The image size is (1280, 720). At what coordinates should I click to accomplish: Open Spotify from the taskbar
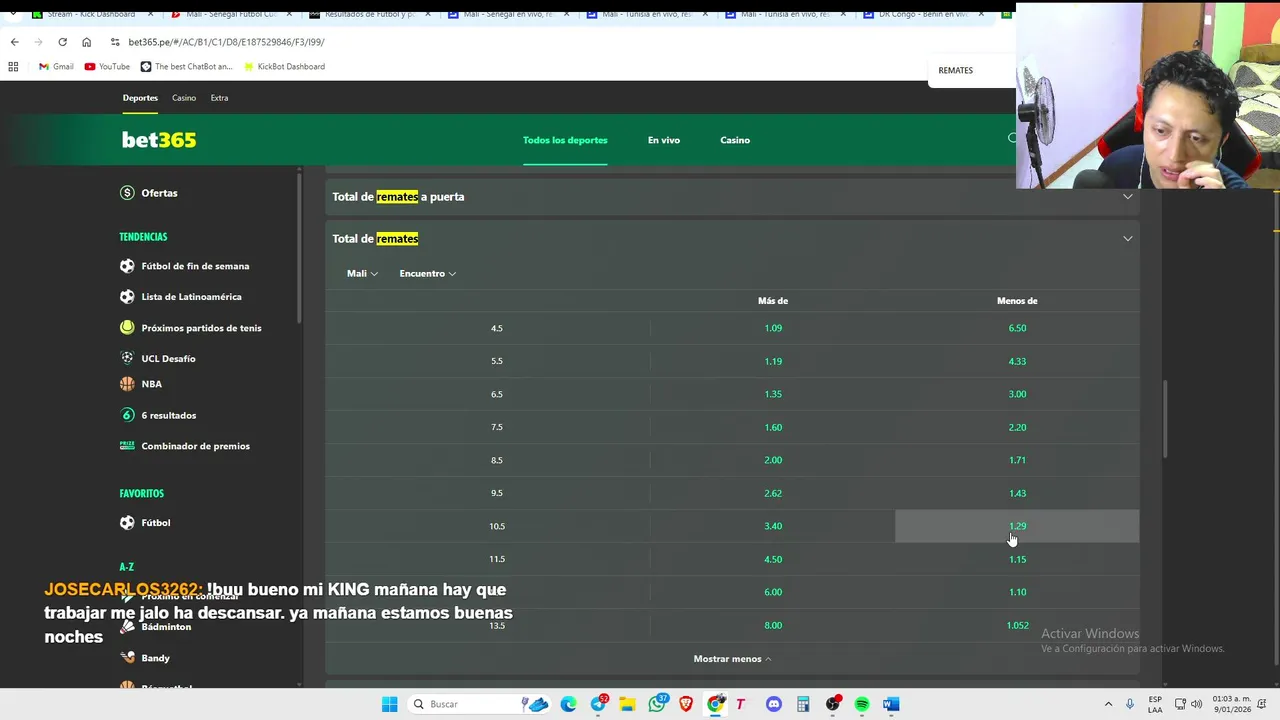(x=862, y=704)
